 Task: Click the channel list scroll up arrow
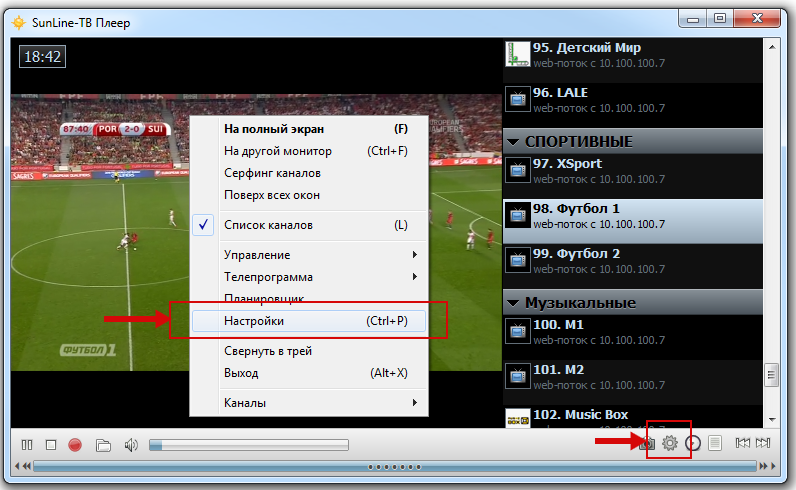pyautogui.click(x=772, y=47)
